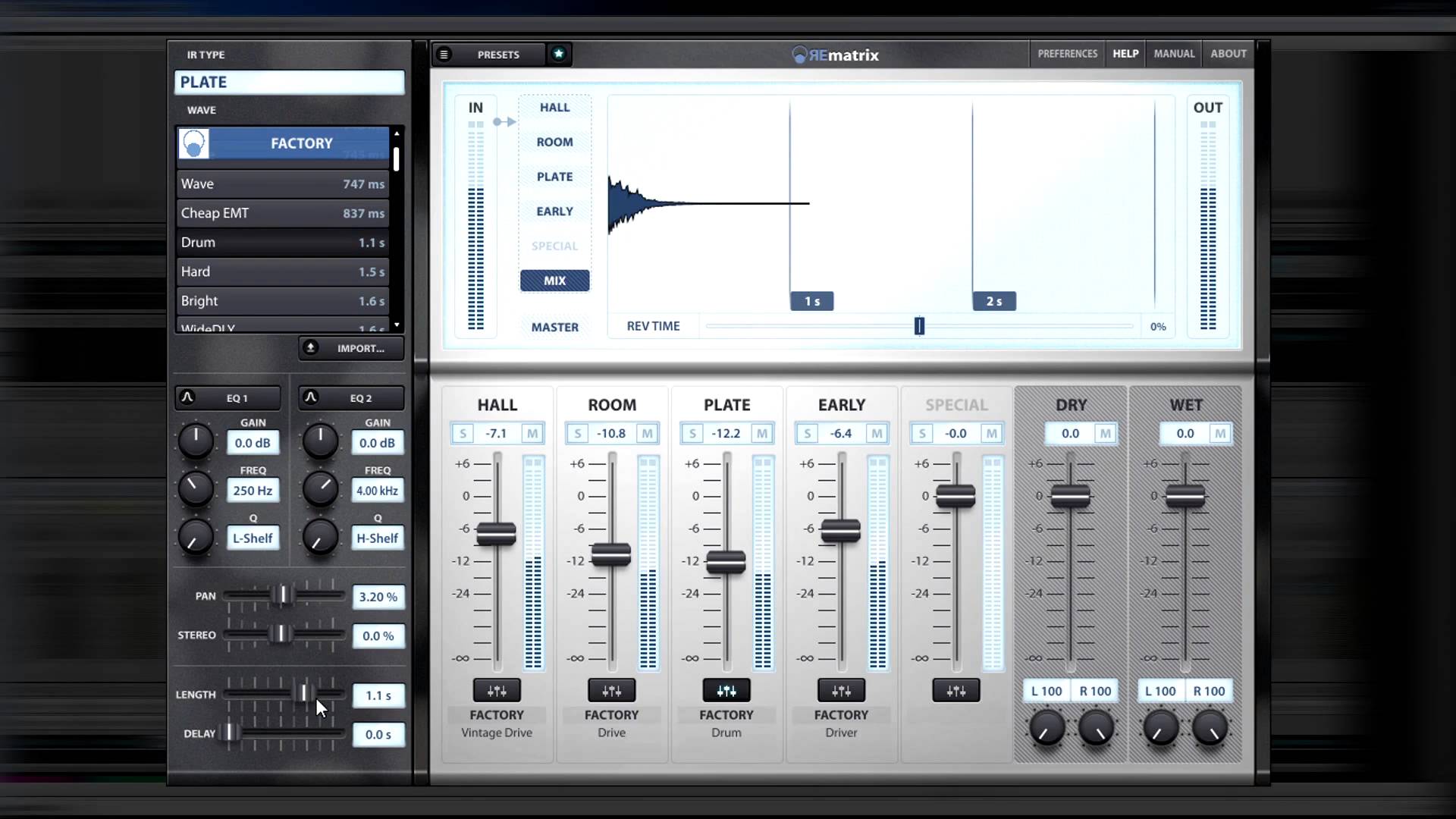Select the Cheap EMT wave

[283, 213]
